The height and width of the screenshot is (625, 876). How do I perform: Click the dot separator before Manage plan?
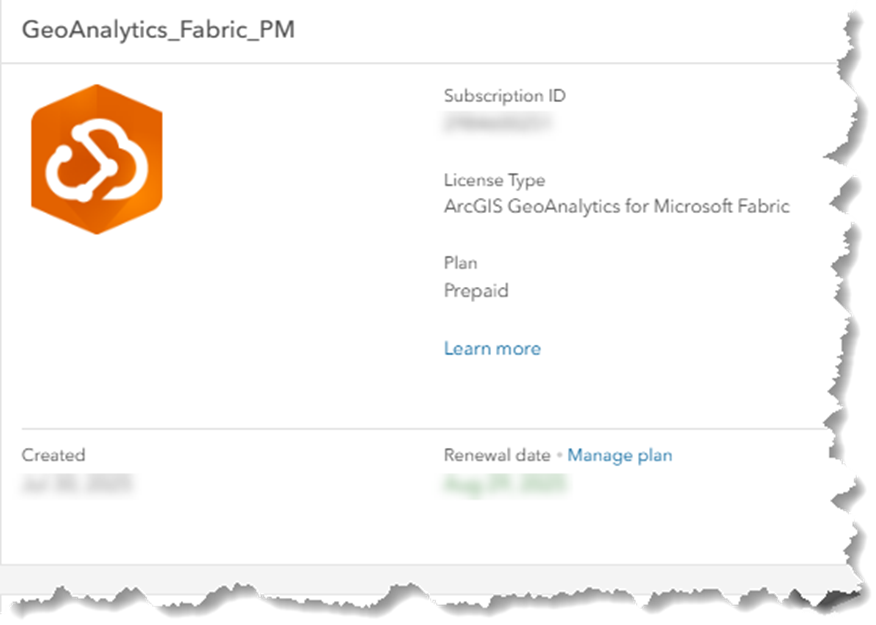coord(559,456)
